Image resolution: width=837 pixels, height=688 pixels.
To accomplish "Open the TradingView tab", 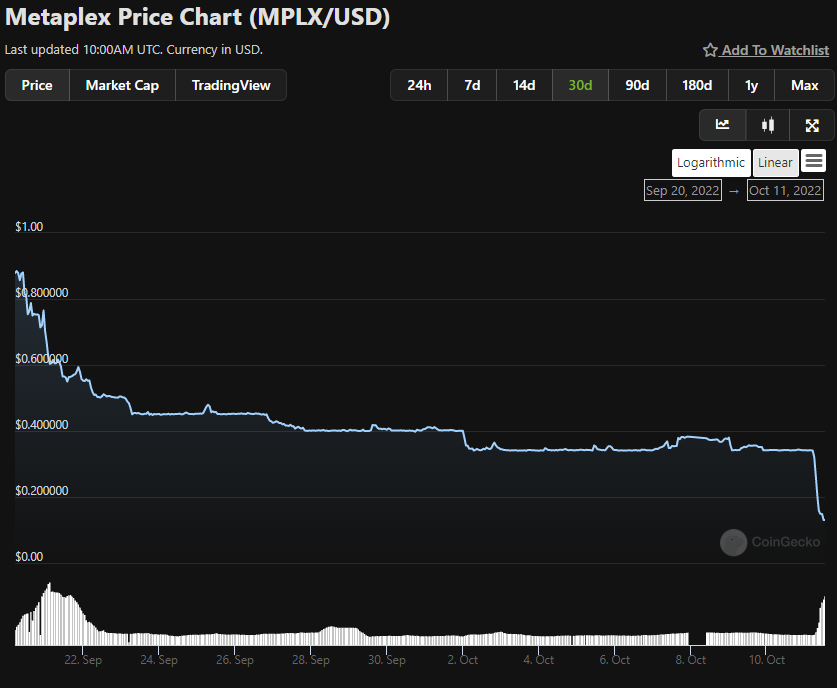I will coord(231,85).
